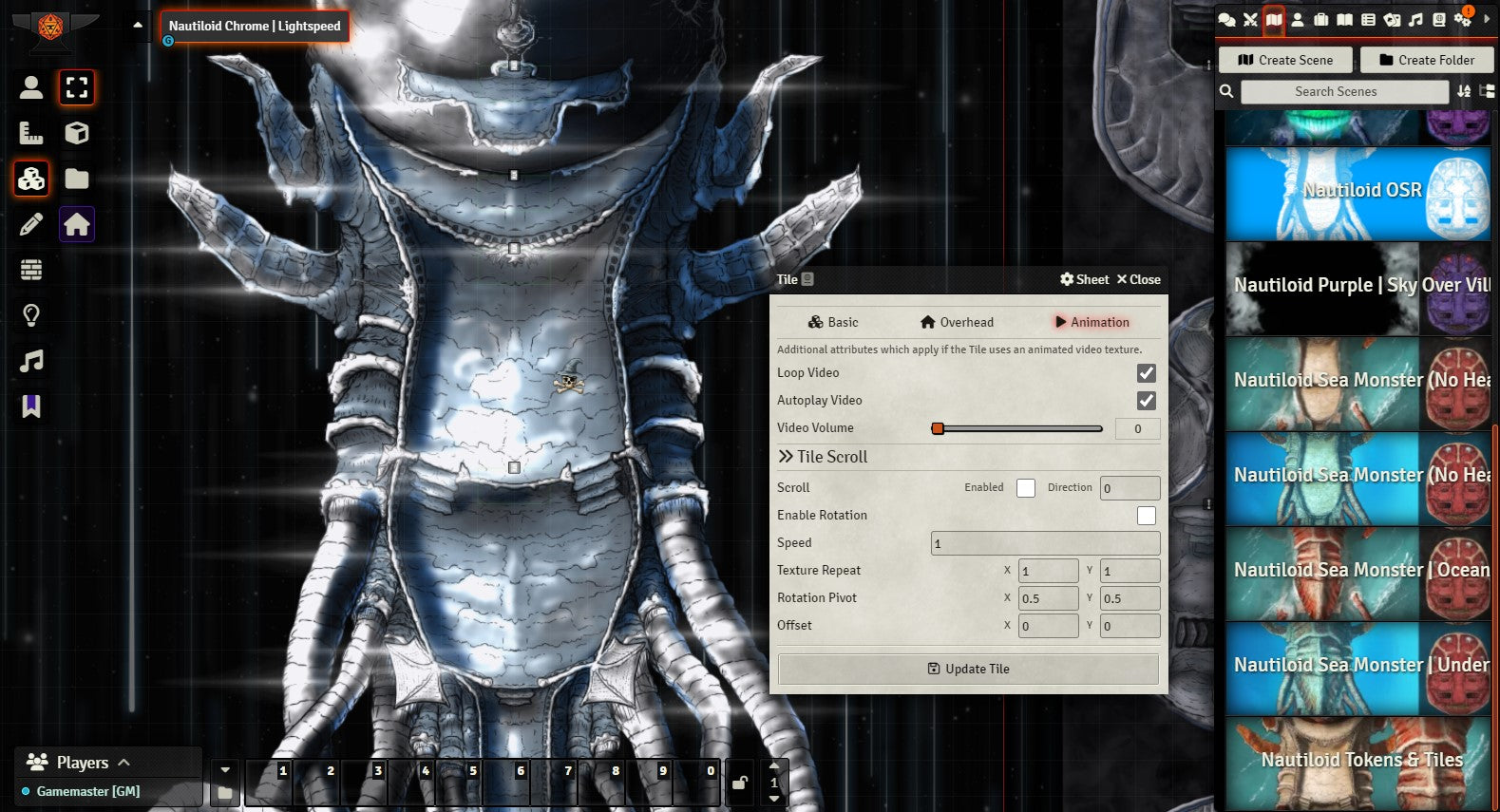Click the Create Scene button
The height and width of the screenshot is (812, 1500).
(1286, 60)
